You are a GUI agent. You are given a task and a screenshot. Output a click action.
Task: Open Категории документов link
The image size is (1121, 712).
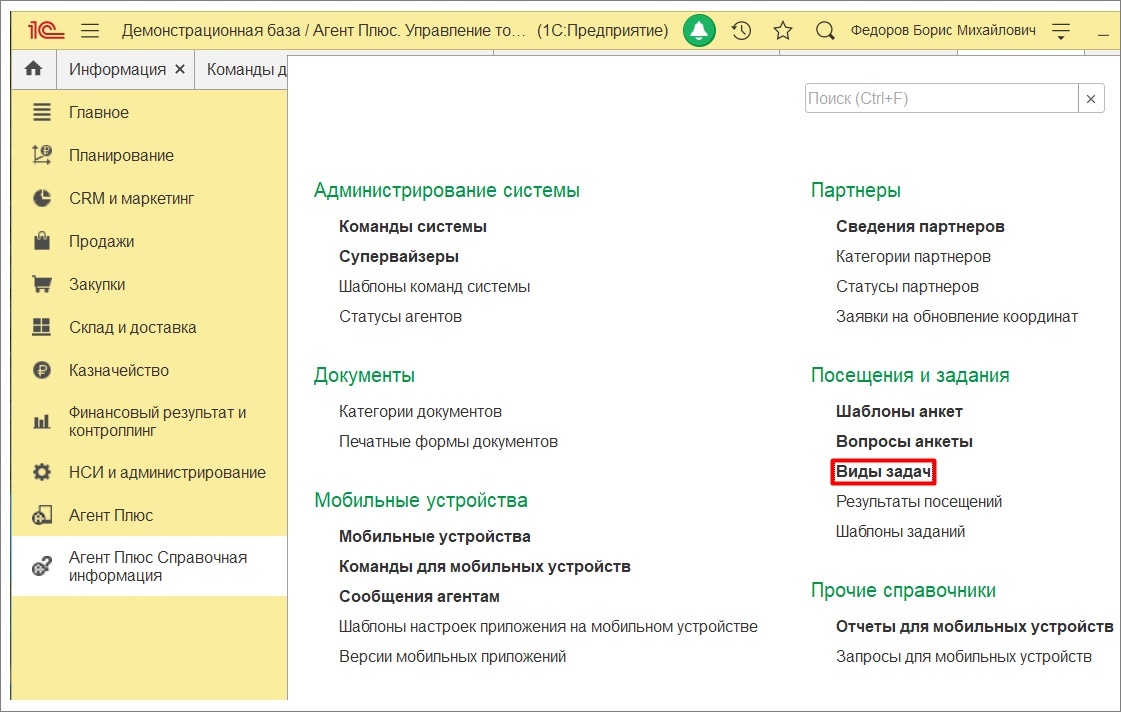pyautogui.click(x=420, y=412)
